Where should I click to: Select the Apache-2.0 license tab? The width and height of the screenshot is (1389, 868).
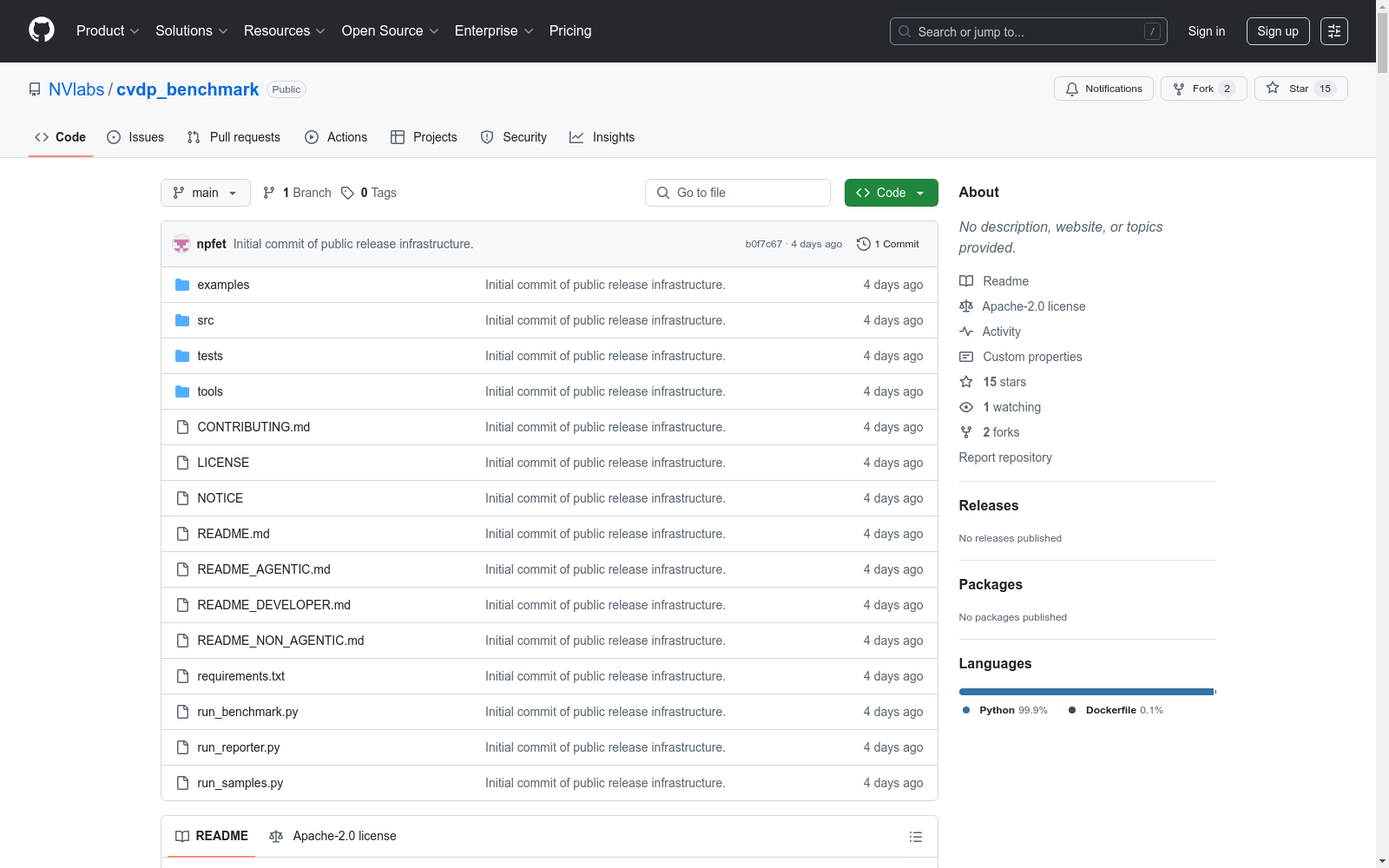[332, 836]
